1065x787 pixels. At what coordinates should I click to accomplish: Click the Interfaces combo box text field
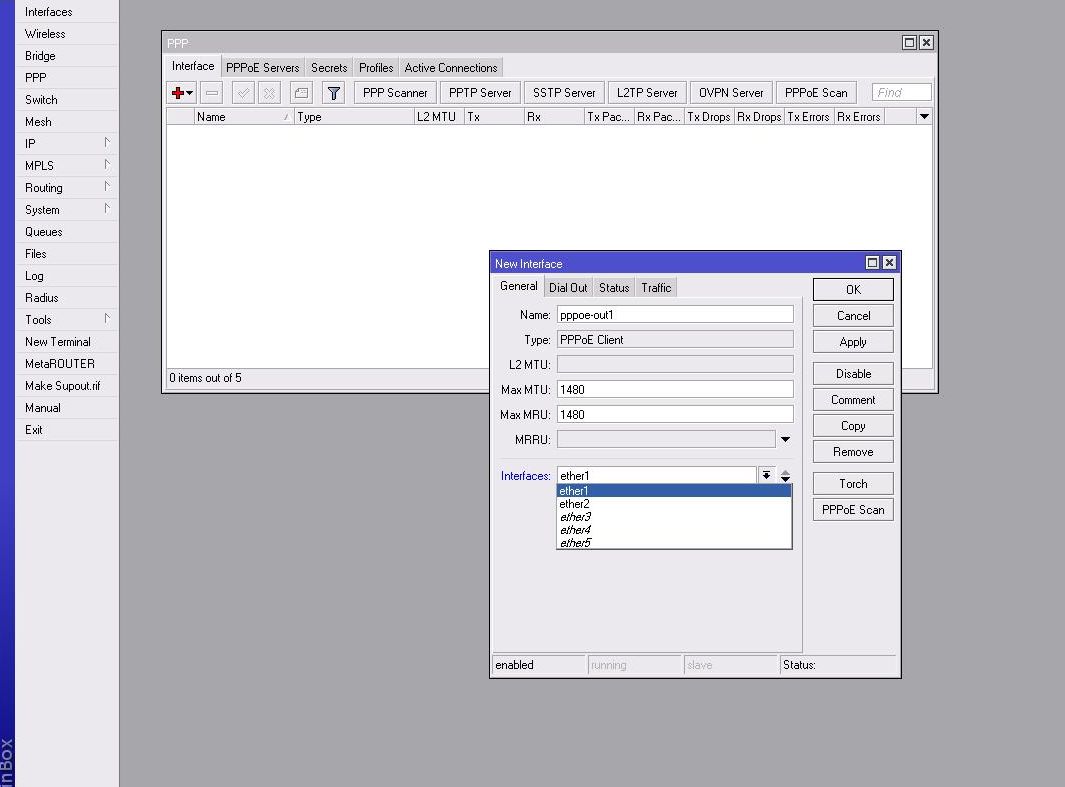click(656, 475)
